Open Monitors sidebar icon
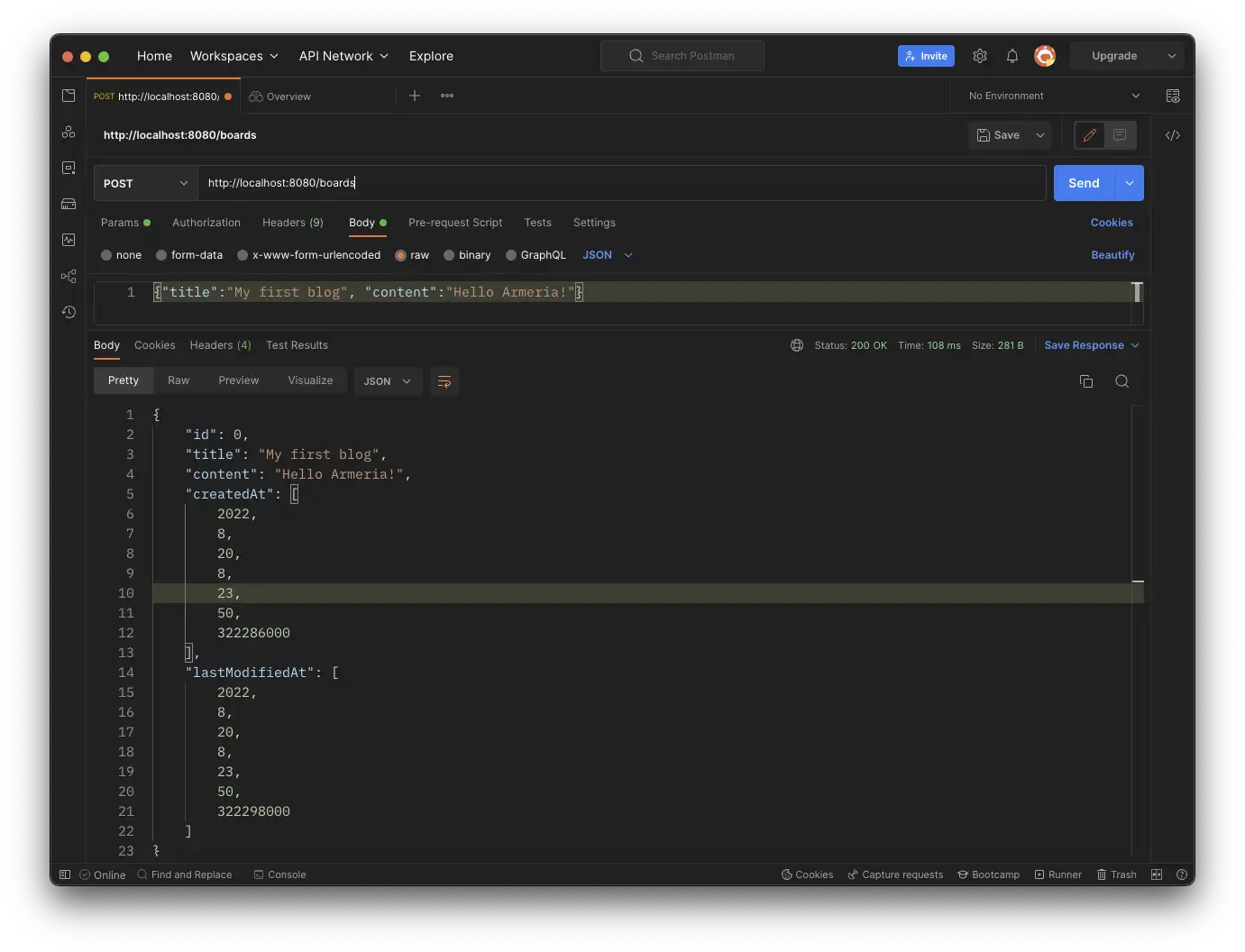Image resolution: width=1245 pixels, height=952 pixels. coord(69,240)
